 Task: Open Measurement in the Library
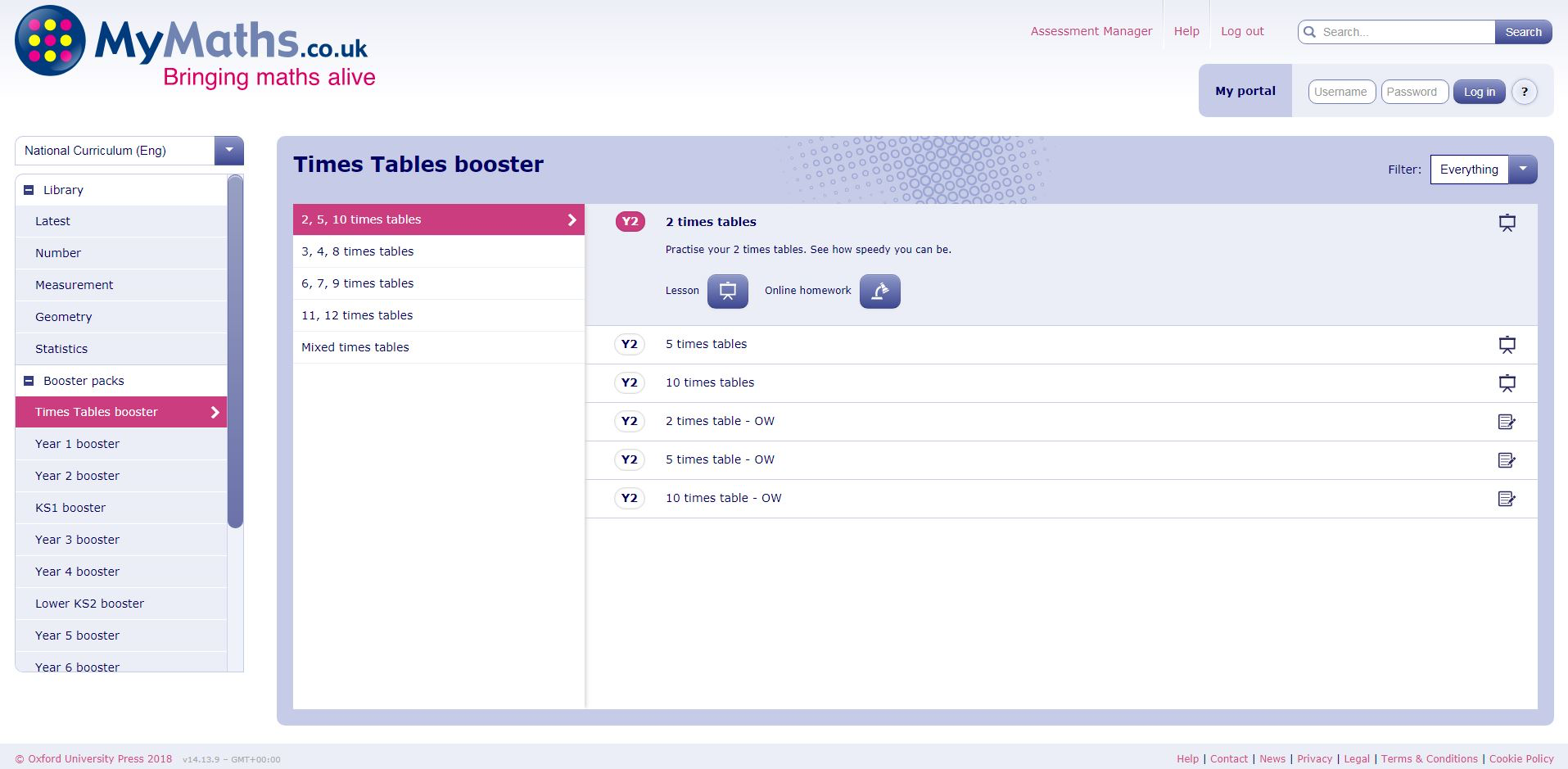tap(121, 285)
